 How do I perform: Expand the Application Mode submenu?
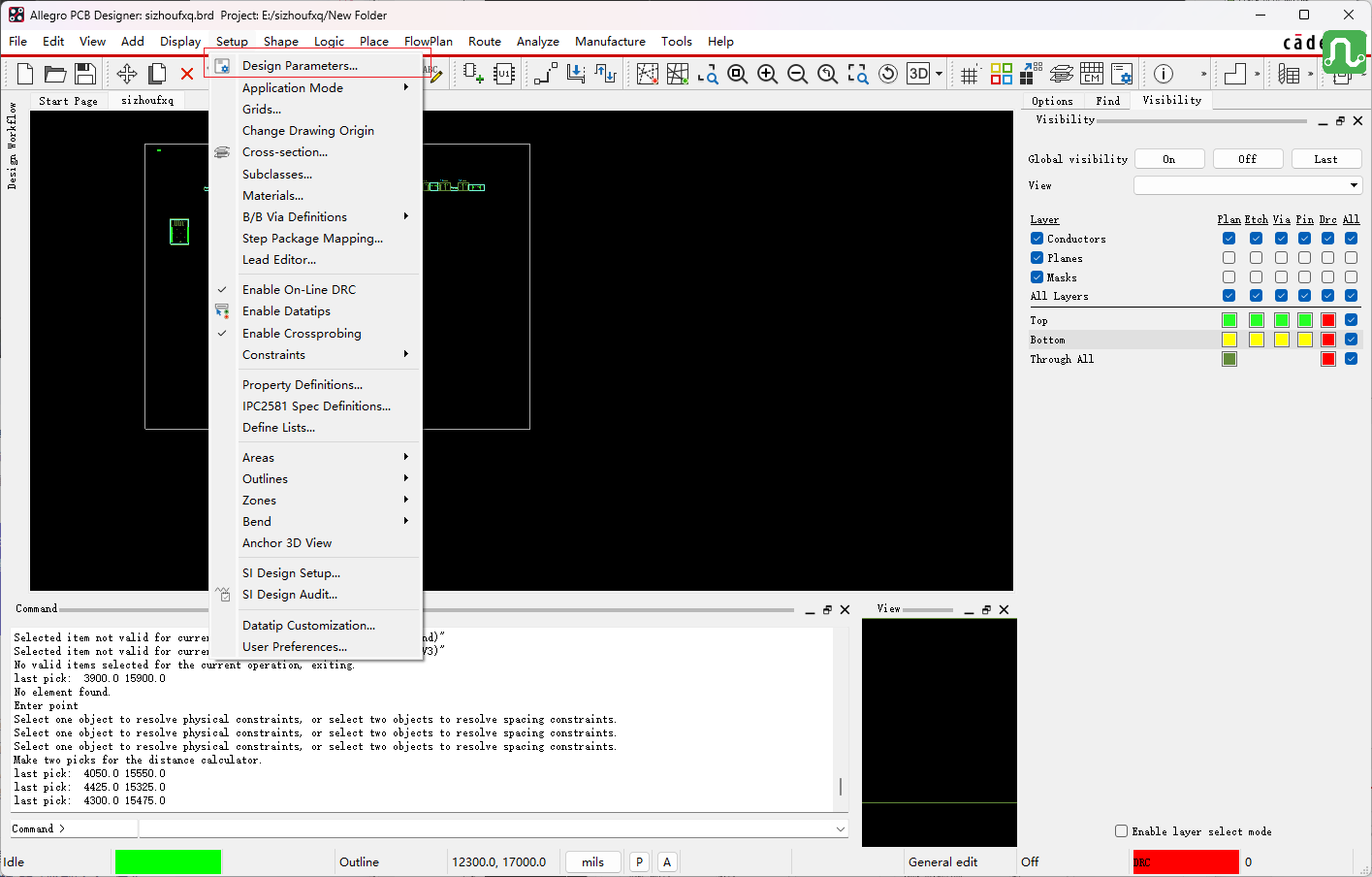[316, 87]
